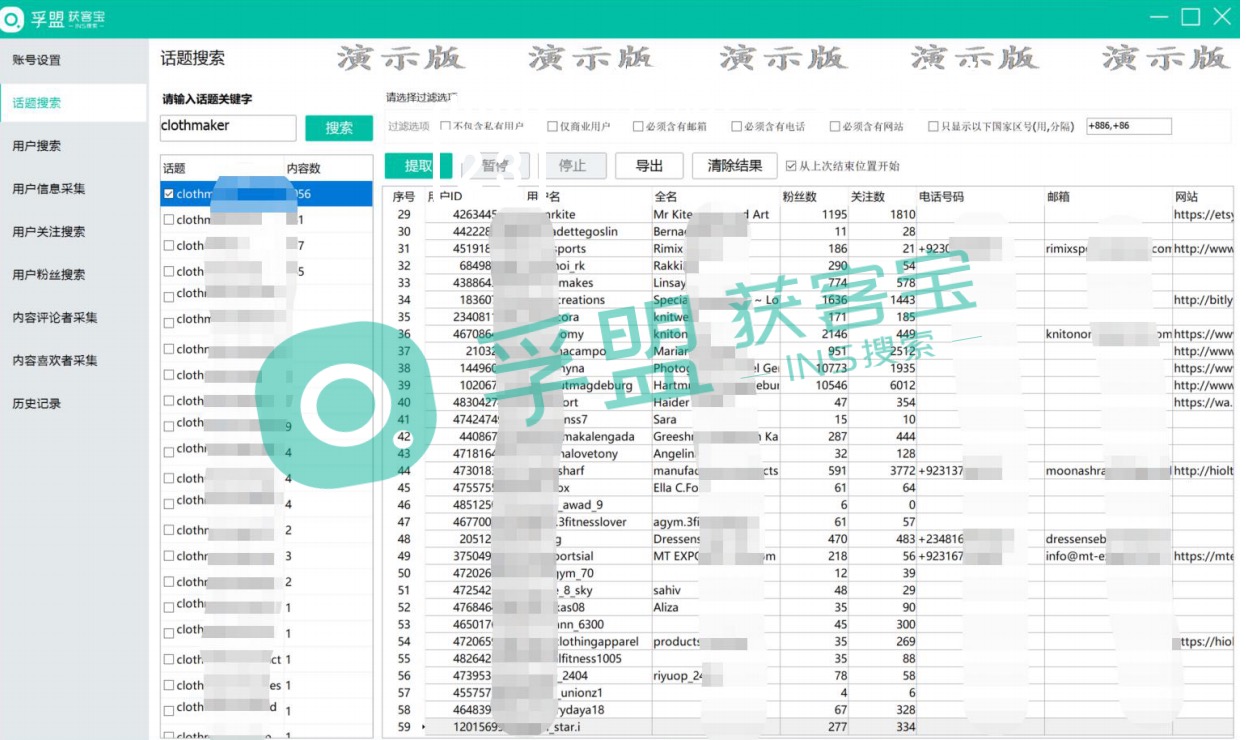Click the clothmaker keyword input field
1246x740 pixels.
(227, 127)
